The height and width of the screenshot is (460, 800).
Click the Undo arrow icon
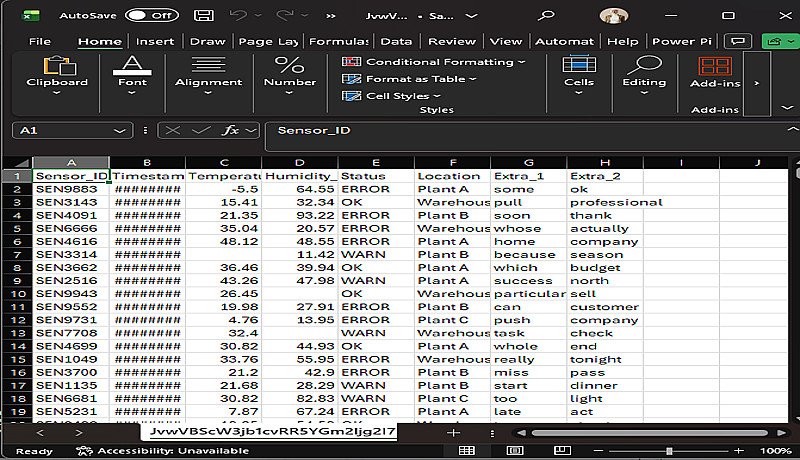(238, 15)
